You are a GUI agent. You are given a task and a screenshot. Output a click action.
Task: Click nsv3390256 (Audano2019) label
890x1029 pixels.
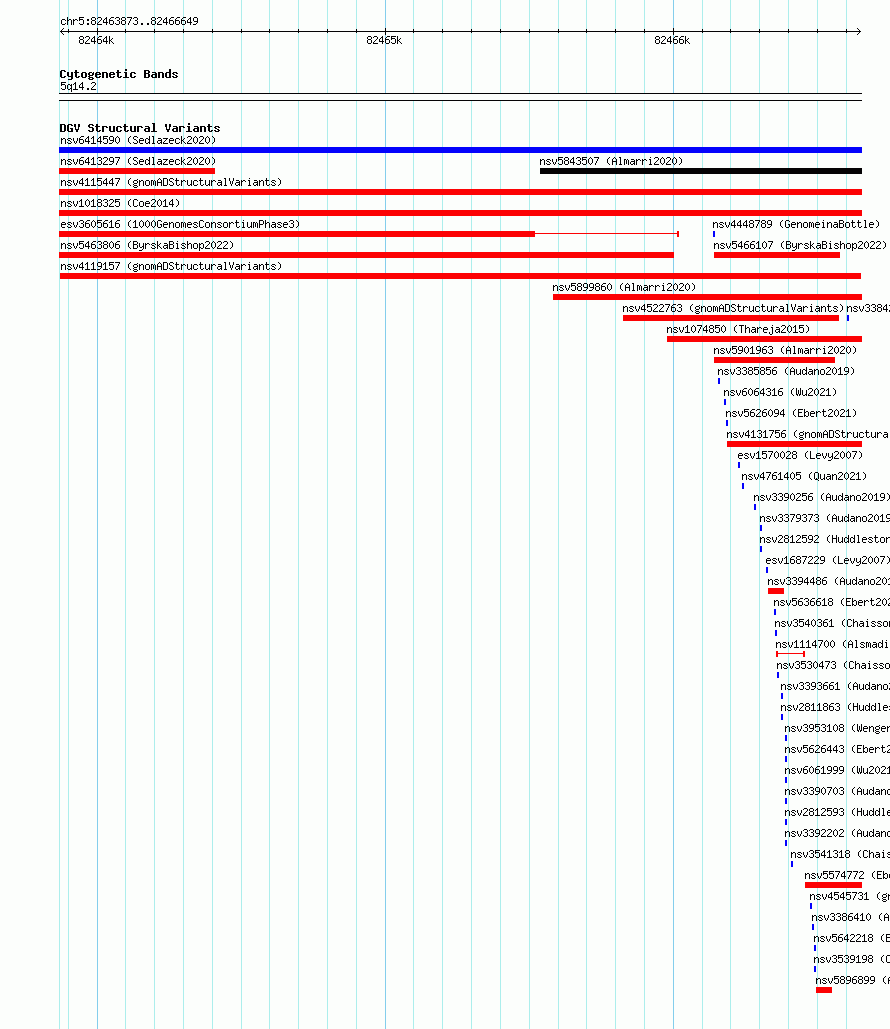[x=821, y=497]
